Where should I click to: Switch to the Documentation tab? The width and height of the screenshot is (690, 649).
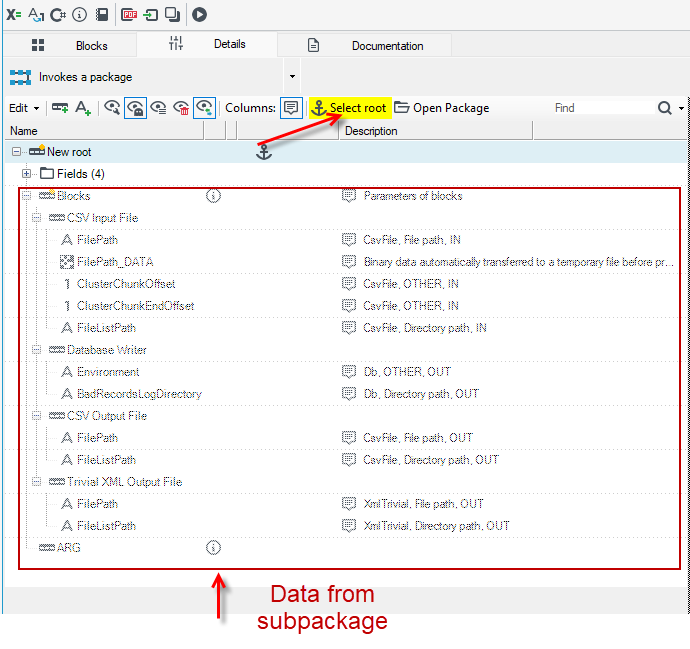pos(364,45)
